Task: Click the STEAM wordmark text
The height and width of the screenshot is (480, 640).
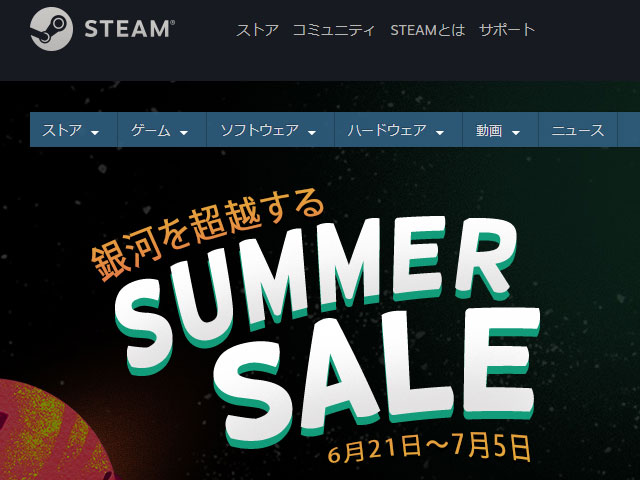Action: tap(129, 29)
